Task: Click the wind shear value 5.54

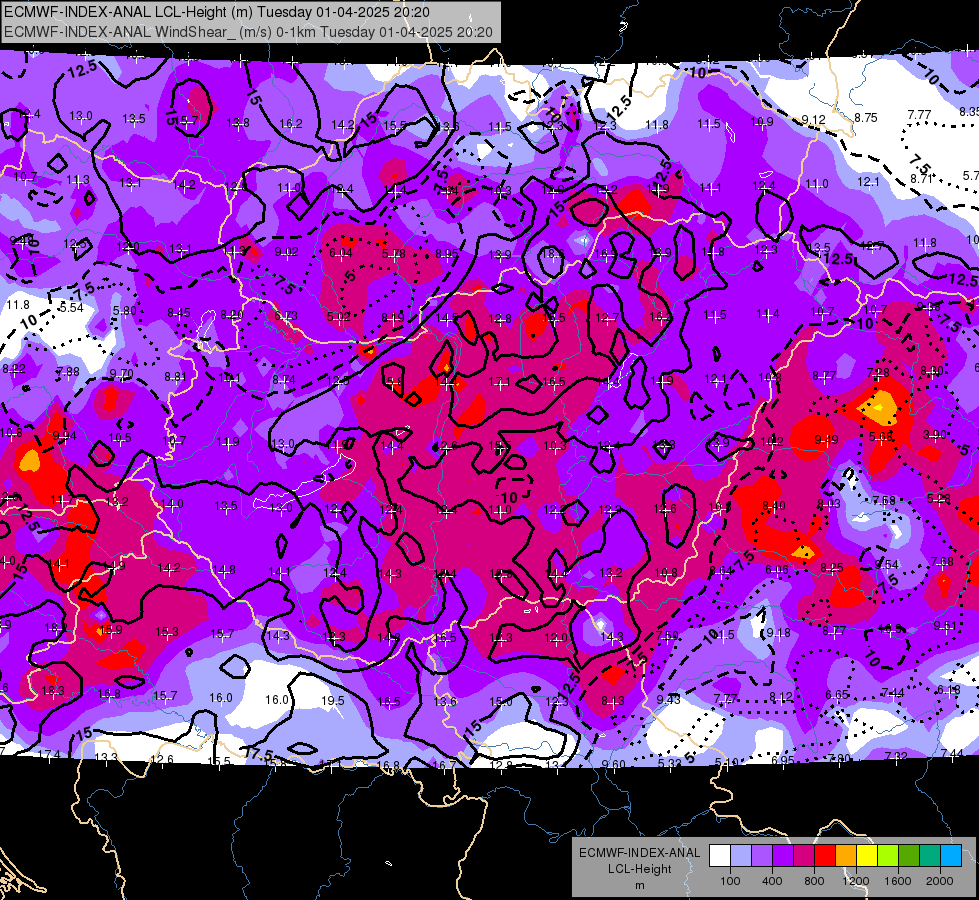Action: (x=71, y=307)
